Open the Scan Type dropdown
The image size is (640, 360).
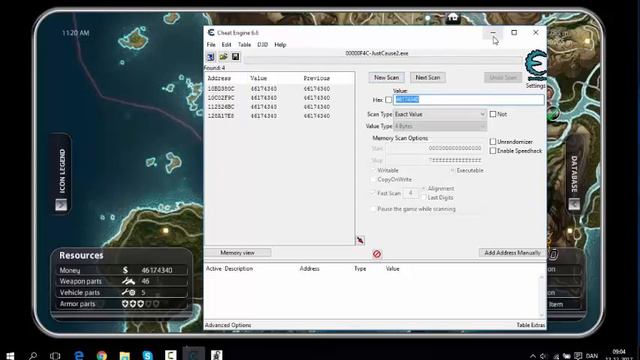point(440,114)
